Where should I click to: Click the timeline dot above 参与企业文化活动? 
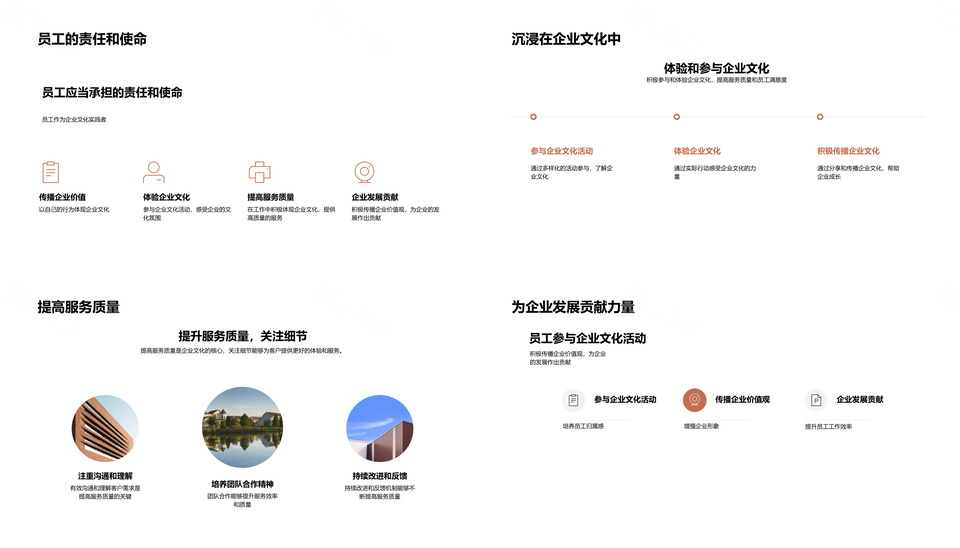point(534,117)
